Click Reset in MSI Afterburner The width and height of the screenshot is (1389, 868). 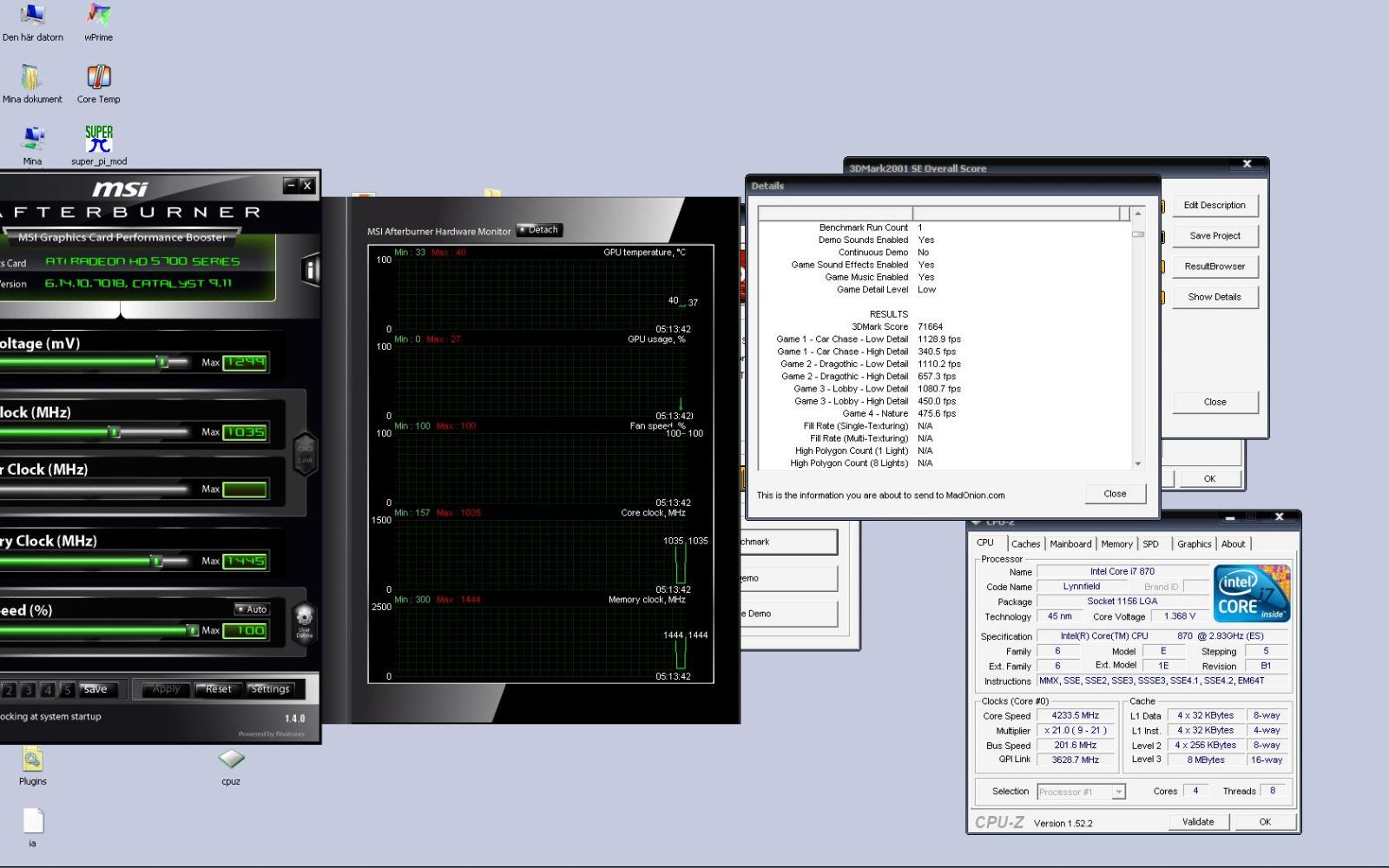coord(219,689)
